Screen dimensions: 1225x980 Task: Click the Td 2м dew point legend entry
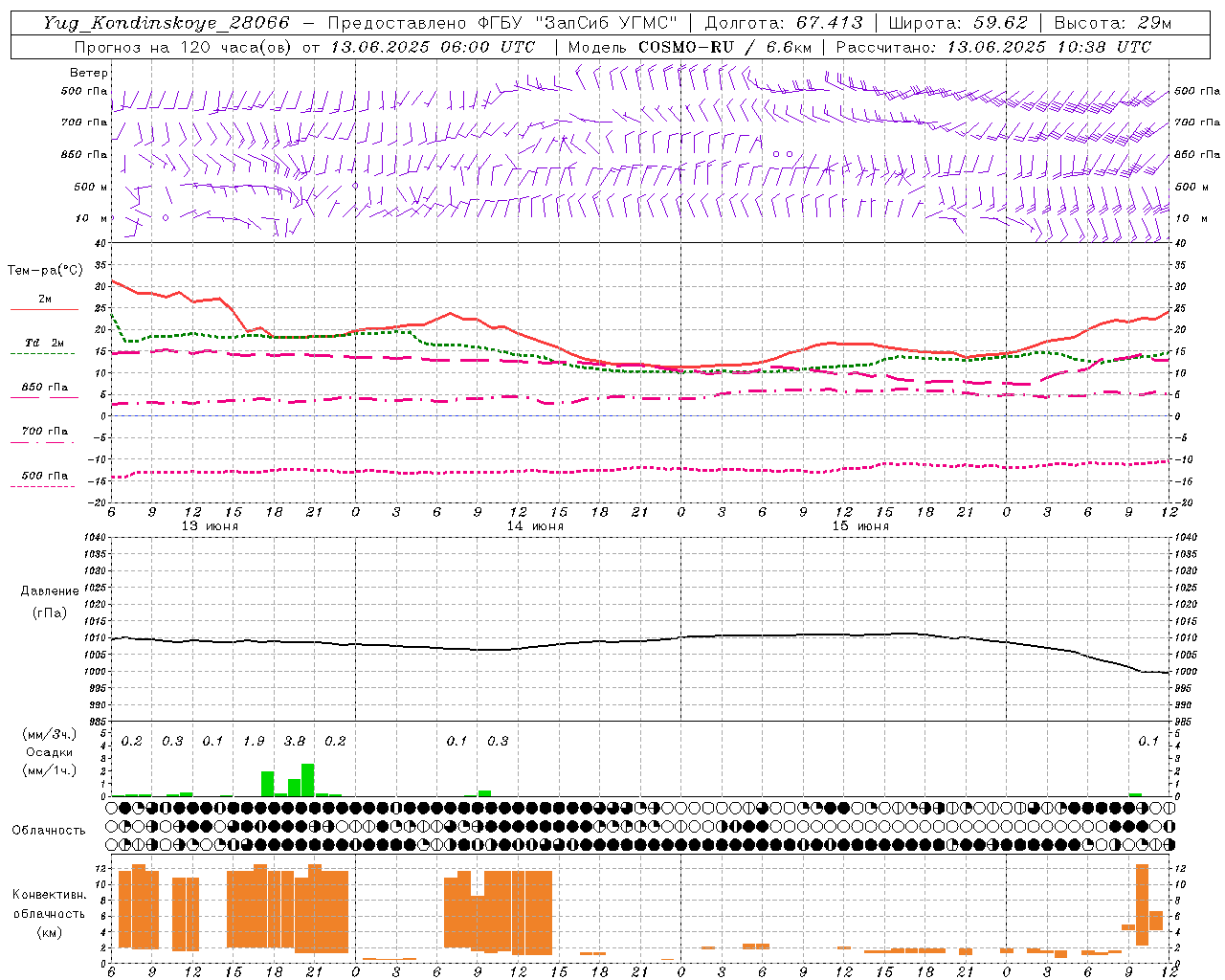(44, 345)
